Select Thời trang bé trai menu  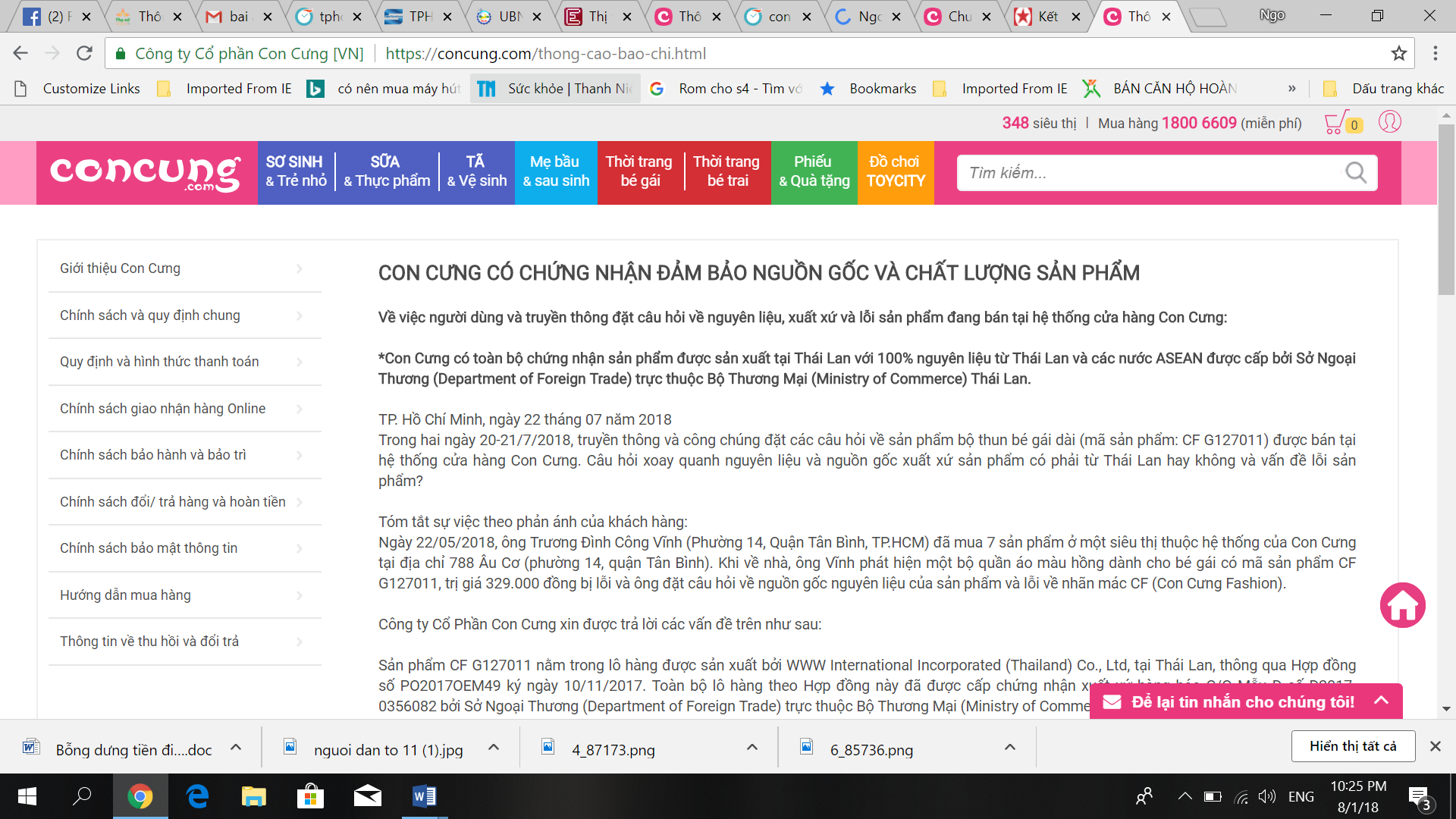pyautogui.click(x=726, y=171)
